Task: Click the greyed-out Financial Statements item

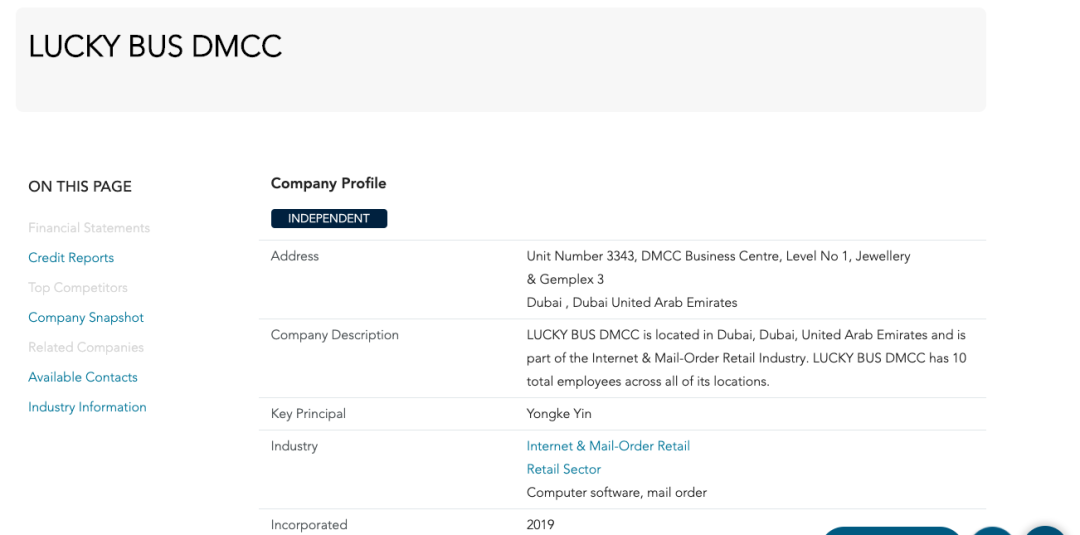Action: click(x=89, y=228)
